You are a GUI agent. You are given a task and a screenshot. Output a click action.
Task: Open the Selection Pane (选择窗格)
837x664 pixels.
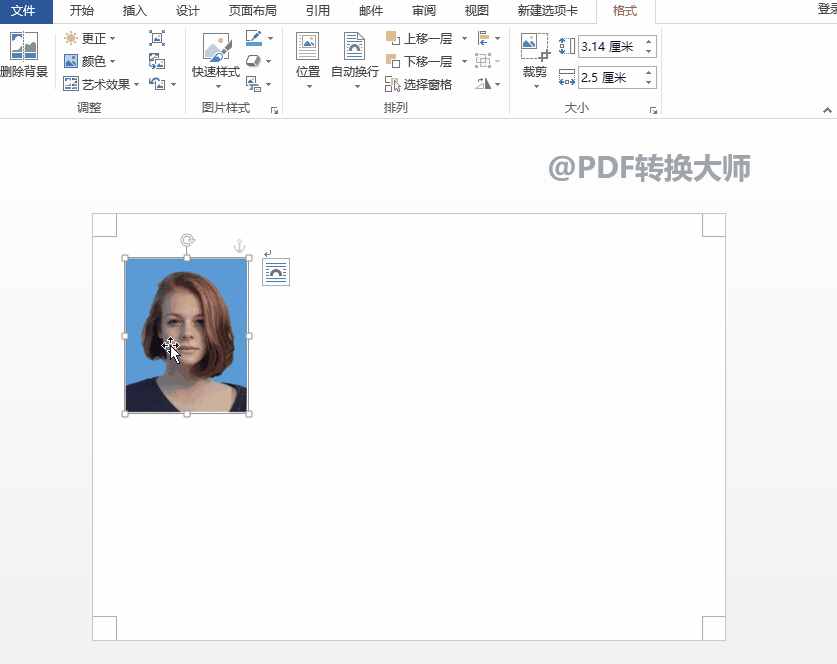point(419,85)
